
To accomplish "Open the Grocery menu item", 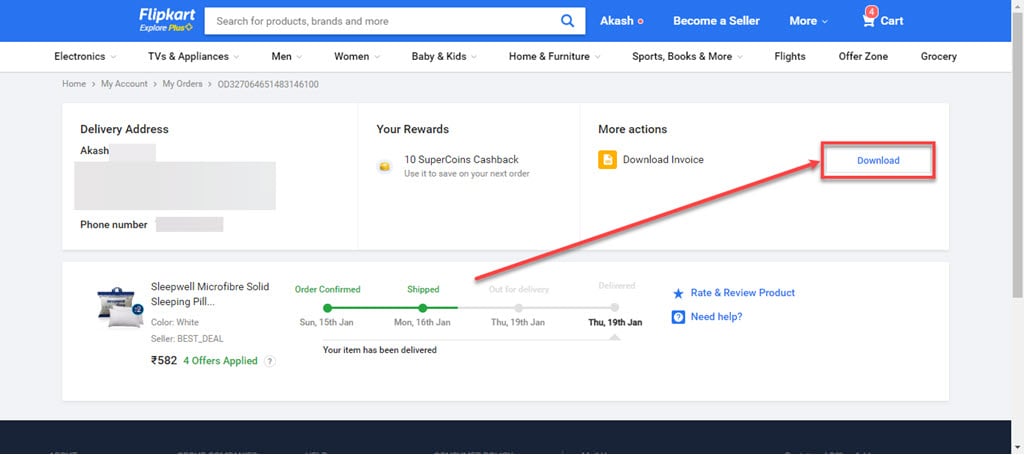I will point(938,56).
